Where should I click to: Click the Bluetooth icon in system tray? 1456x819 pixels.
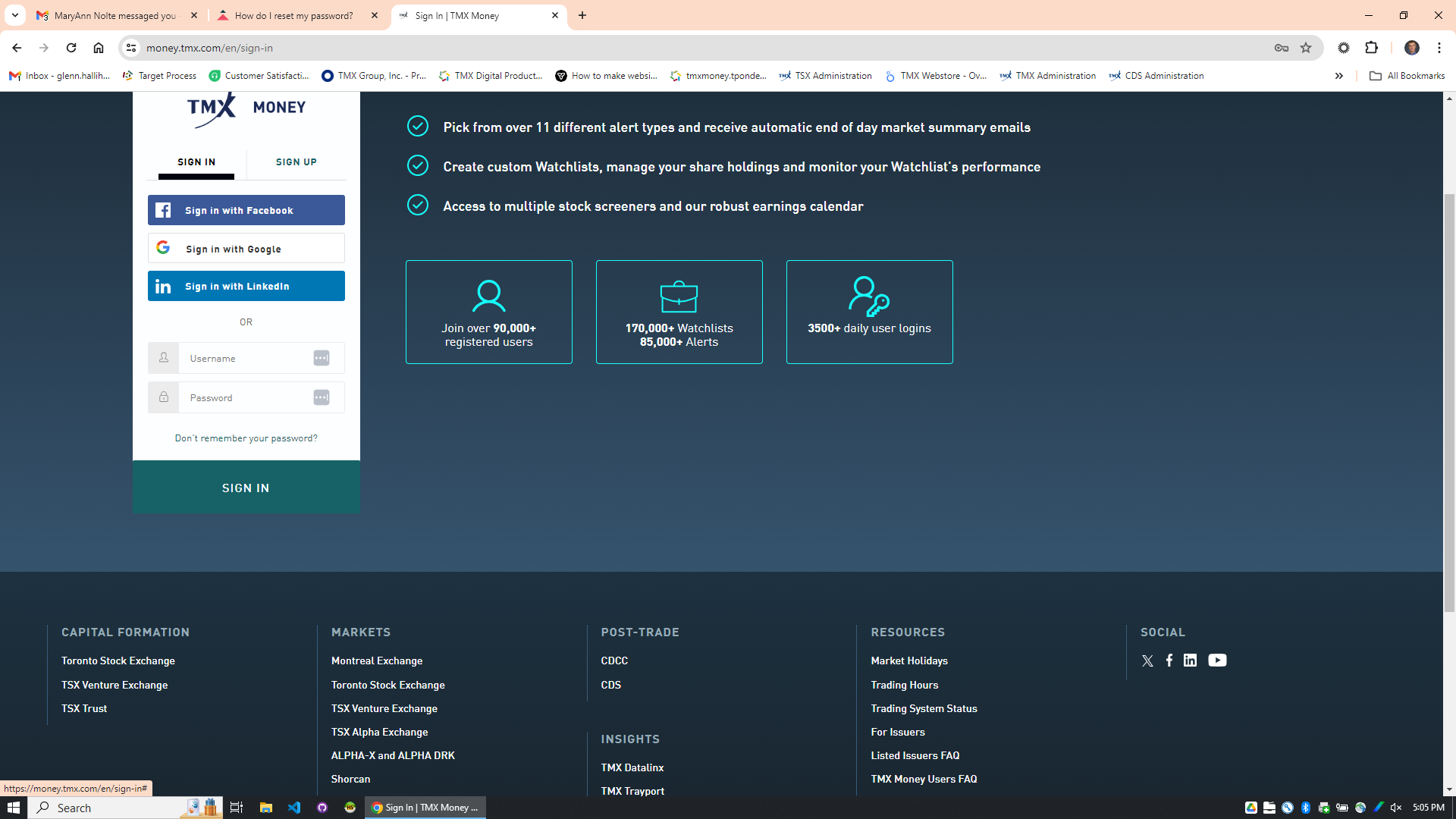point(1306,808)
